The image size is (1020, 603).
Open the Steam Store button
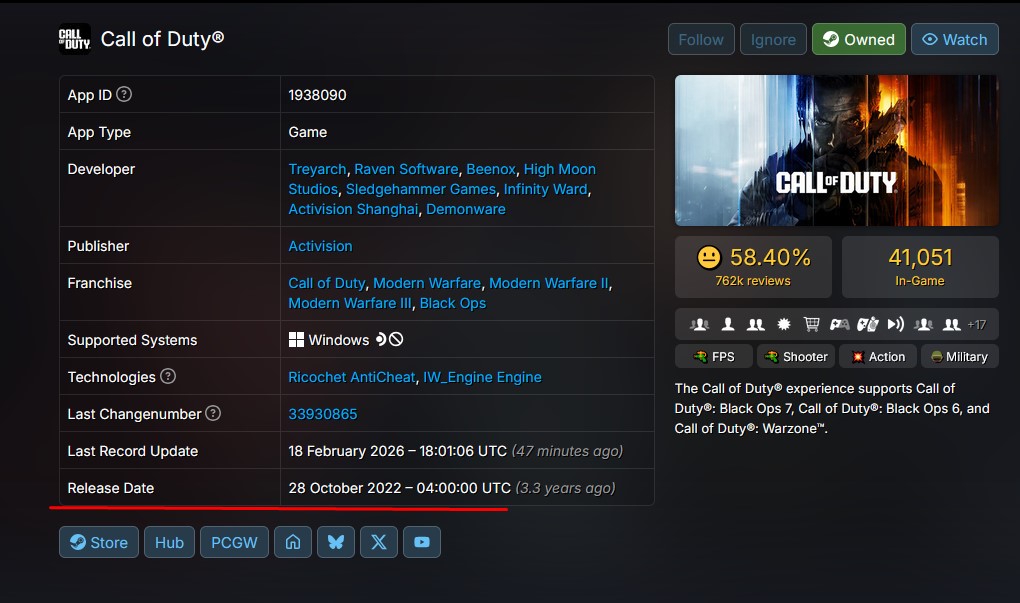(99, 542)
